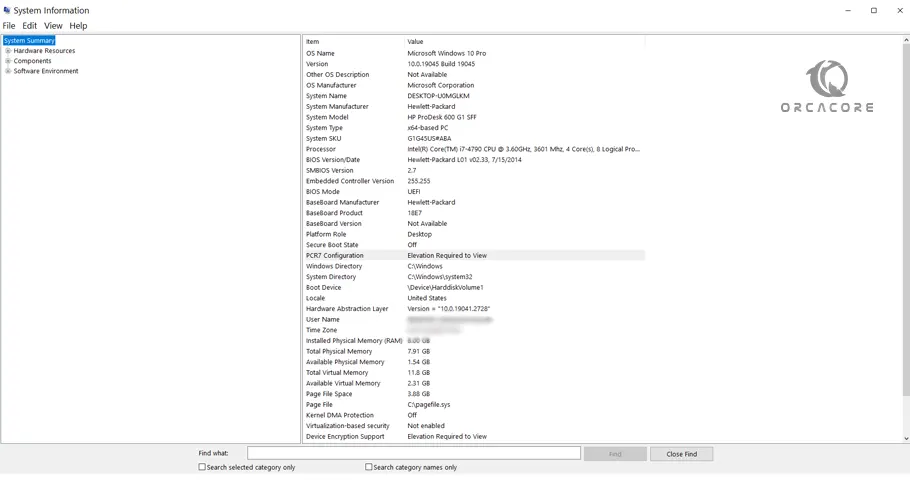Select the System Directory row
The height and width of the screenshot is (480, 910).
pos(474,277)
